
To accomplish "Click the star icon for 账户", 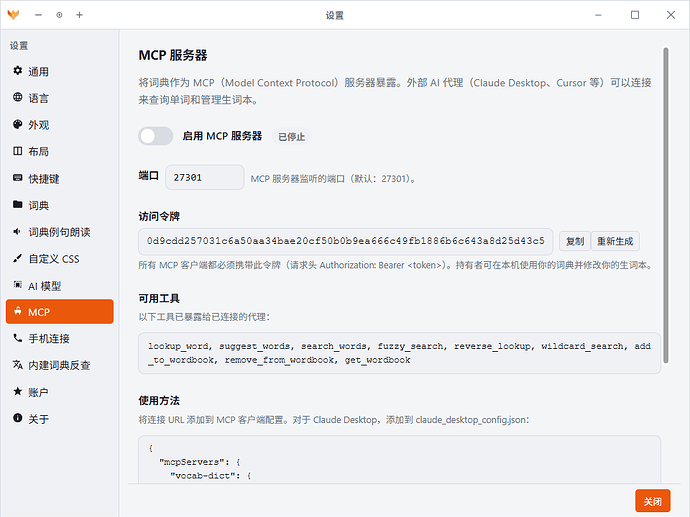I will click(x=18, y=391).
